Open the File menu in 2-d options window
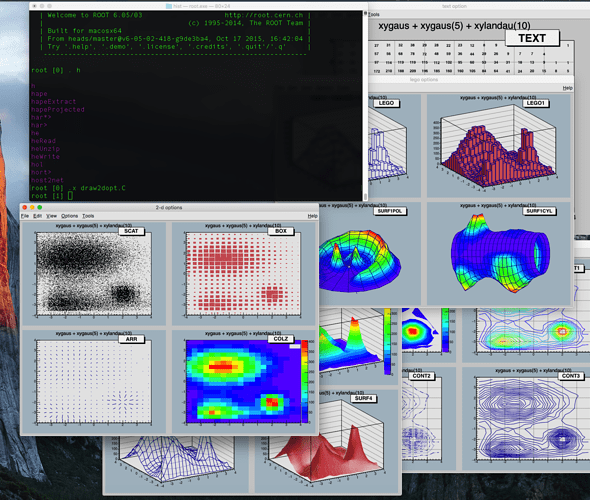This screenshot has width=590, height=500. tap(25, 216)
